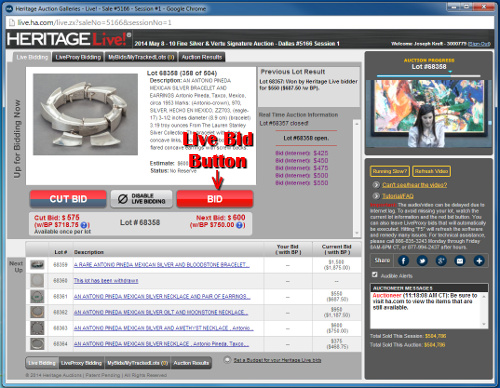The height and width of the screenshot is (388, 500).
Task: Select the Set a Budget radio button
Action: pos(227,360)
